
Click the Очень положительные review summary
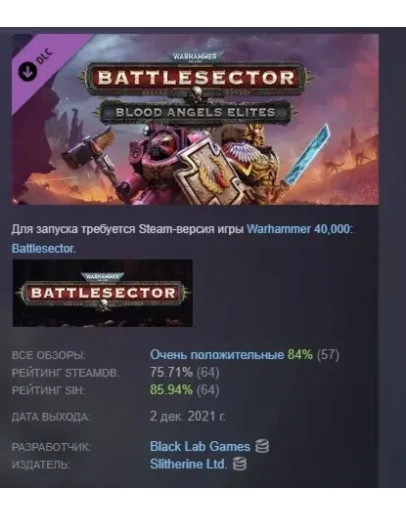tap(217, 355)
